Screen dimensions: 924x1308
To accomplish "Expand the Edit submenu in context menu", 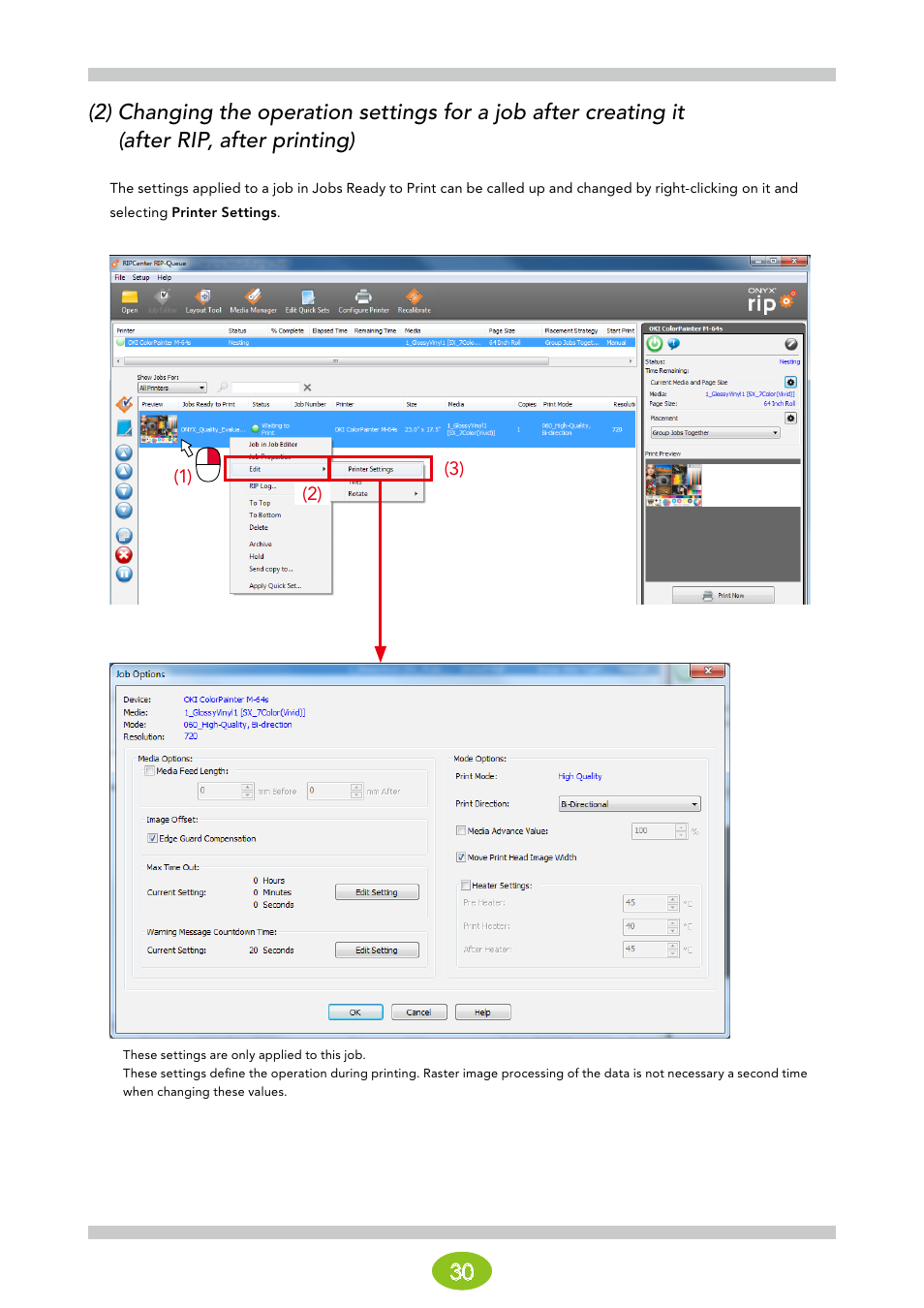I will (279, 469).
